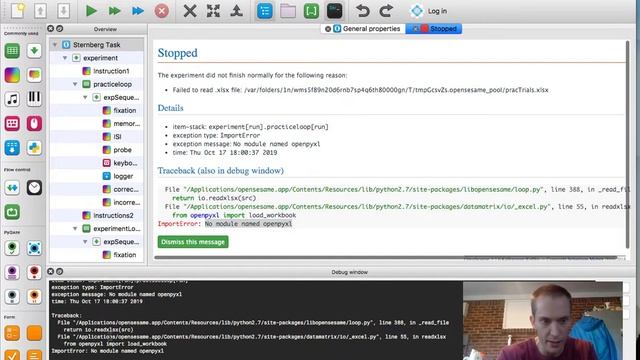Image resolution: width=640 pixels, height=360 pixels.
Task: Select the blue PyGaze drift correct item
Action: tap(34, 248)
